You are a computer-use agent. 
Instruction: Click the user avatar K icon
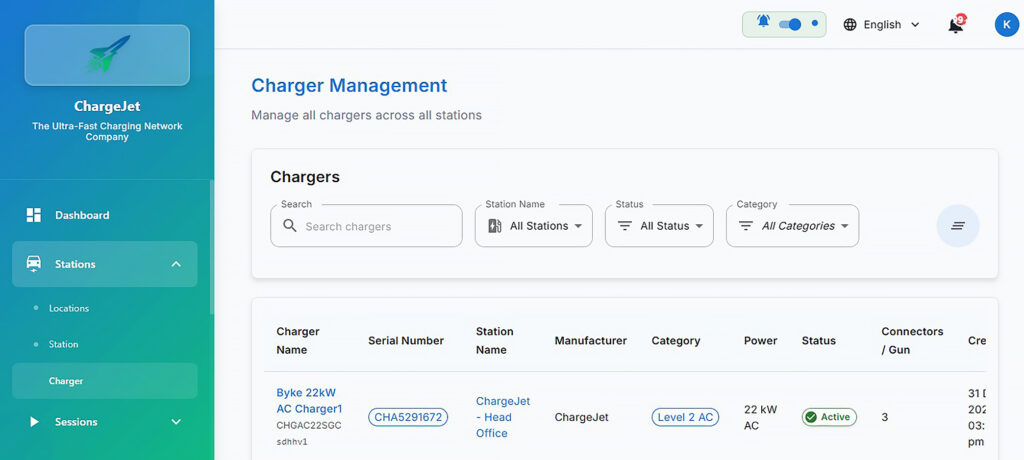[1006, 25]
